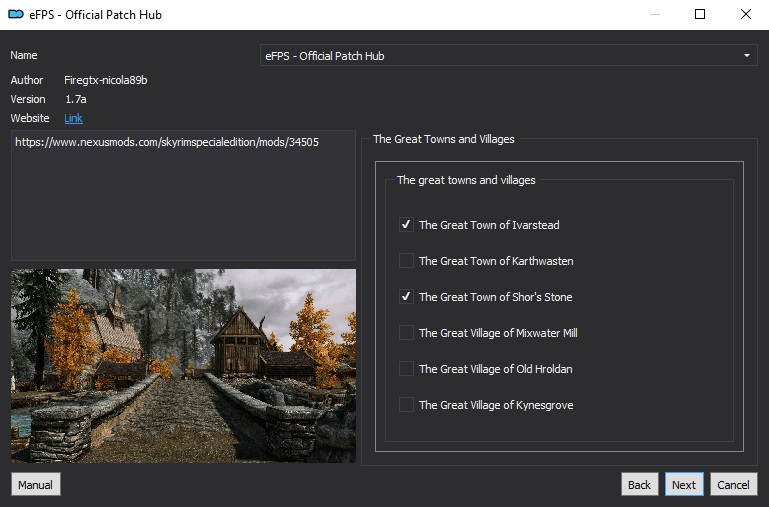The image size is (769, 507).
Task: Click the Name field label
Action: 24,55
